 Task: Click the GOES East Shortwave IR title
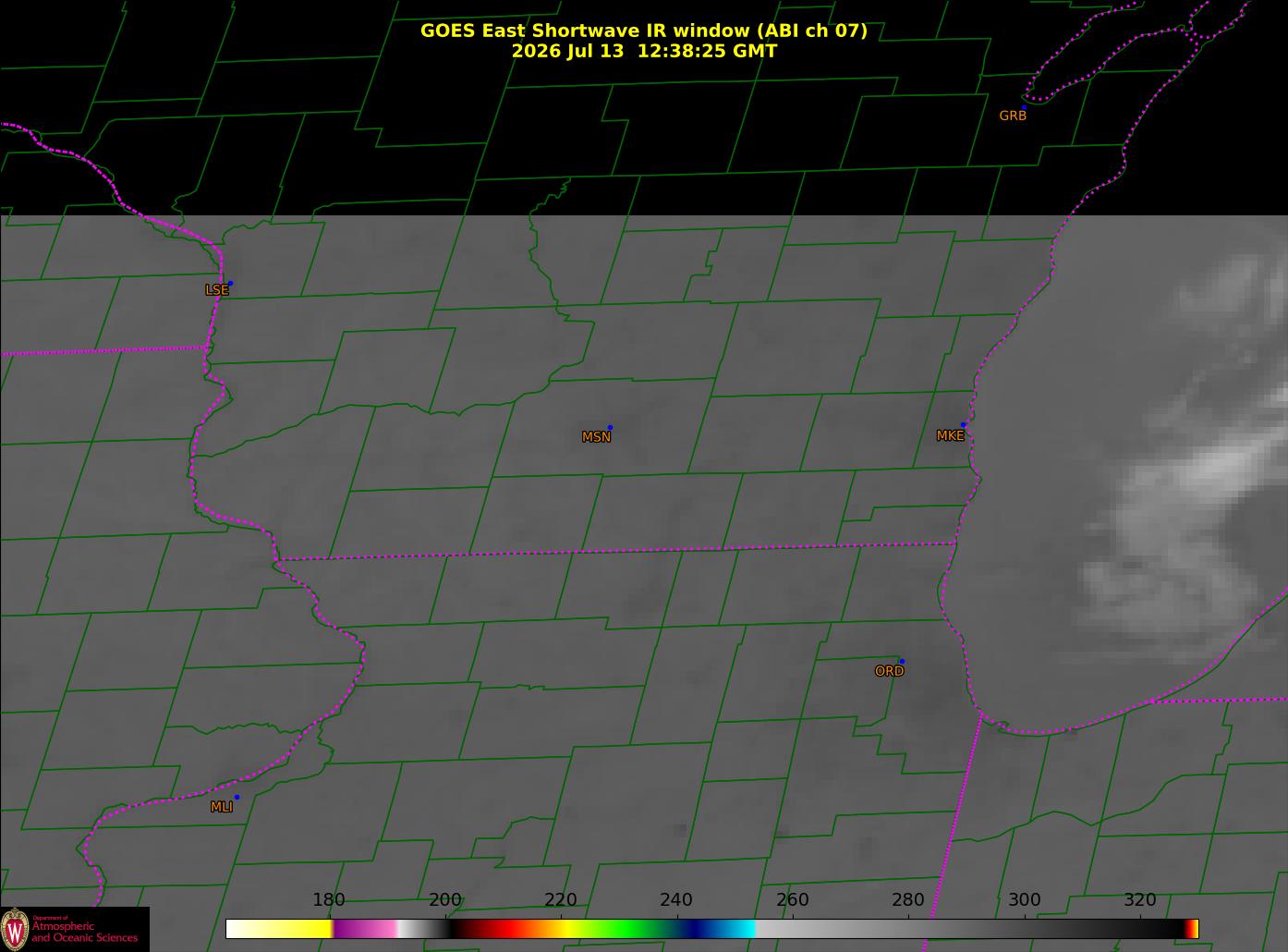pos(644,31)
